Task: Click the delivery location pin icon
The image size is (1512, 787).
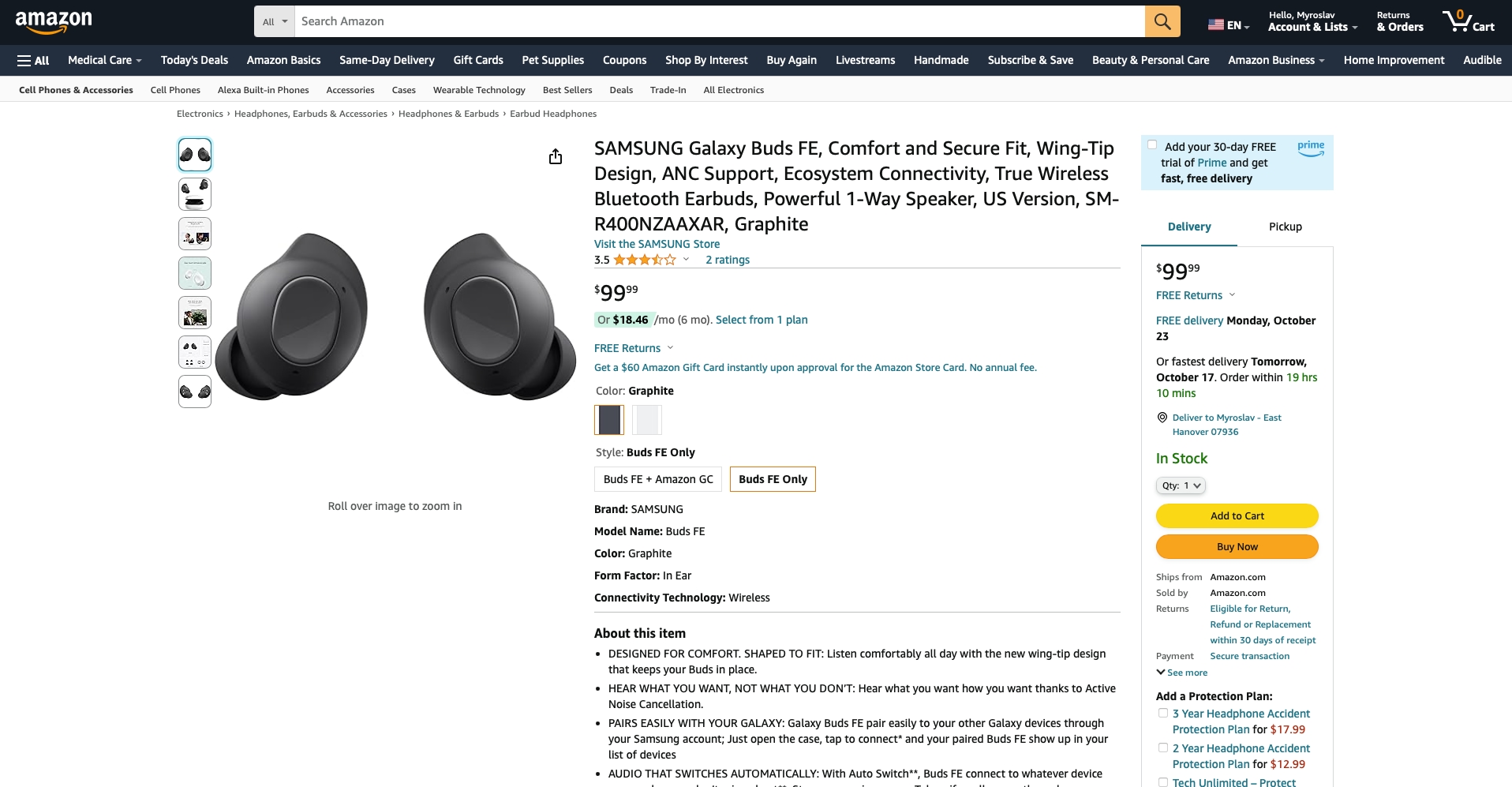Action: coord(1162,418)
